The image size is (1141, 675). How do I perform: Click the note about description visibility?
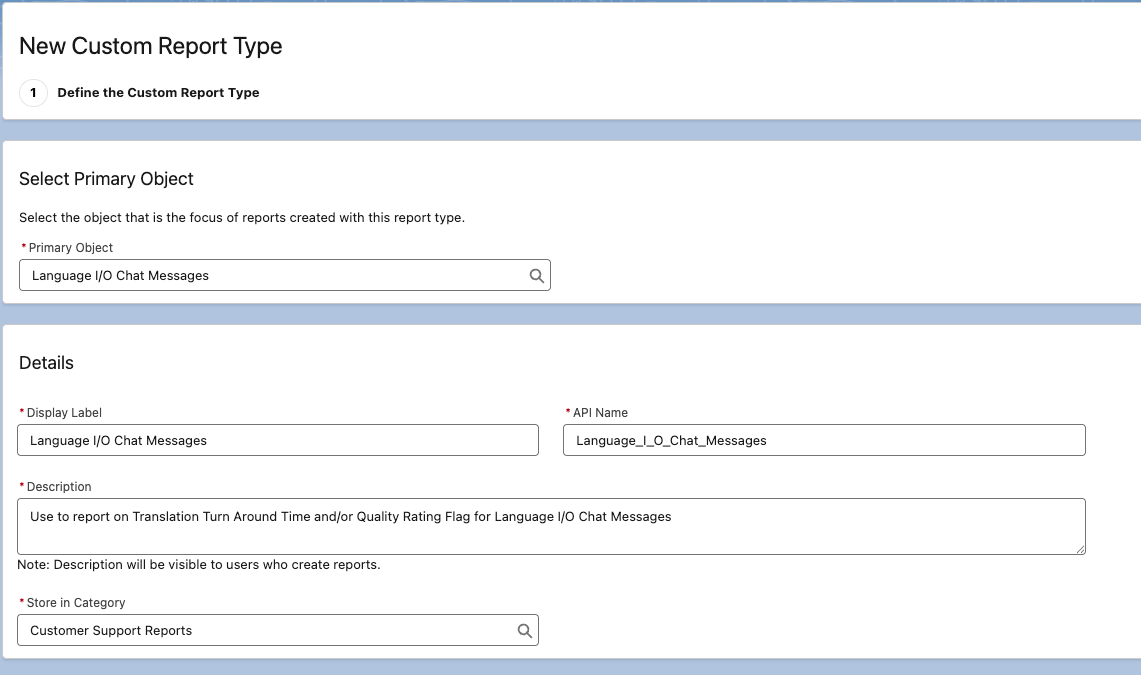[x=199, y=564]
